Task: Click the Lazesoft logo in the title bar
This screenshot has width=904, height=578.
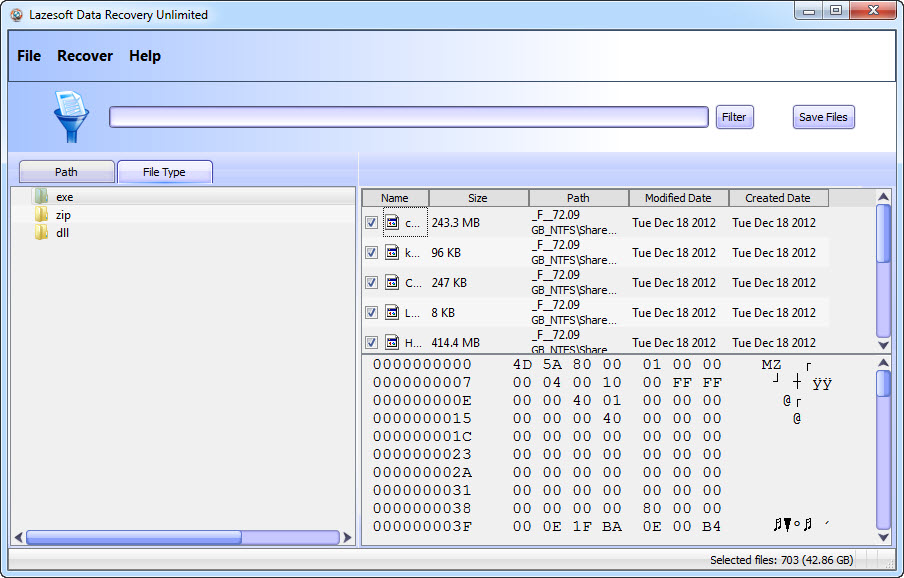Action: click(16, 14)
